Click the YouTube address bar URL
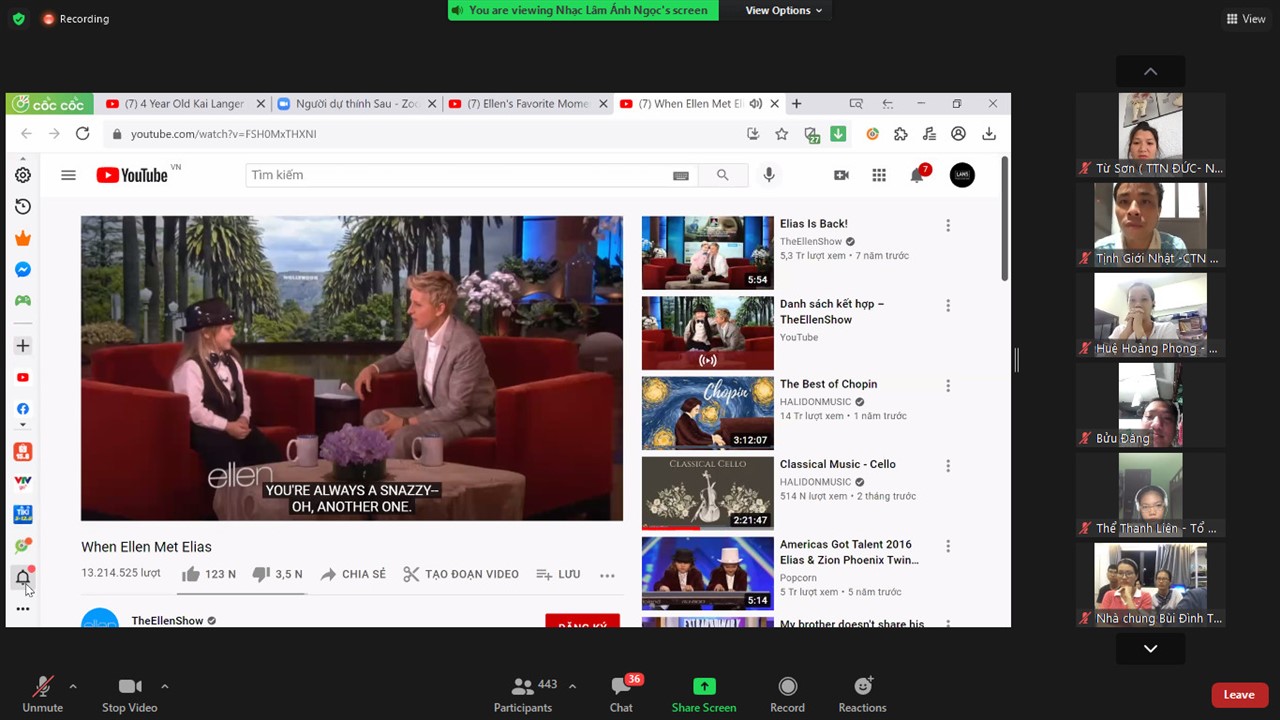Image resolution: width=1280 pixels, height=720 pixels. pyautogui.click(x=224, y=134)
